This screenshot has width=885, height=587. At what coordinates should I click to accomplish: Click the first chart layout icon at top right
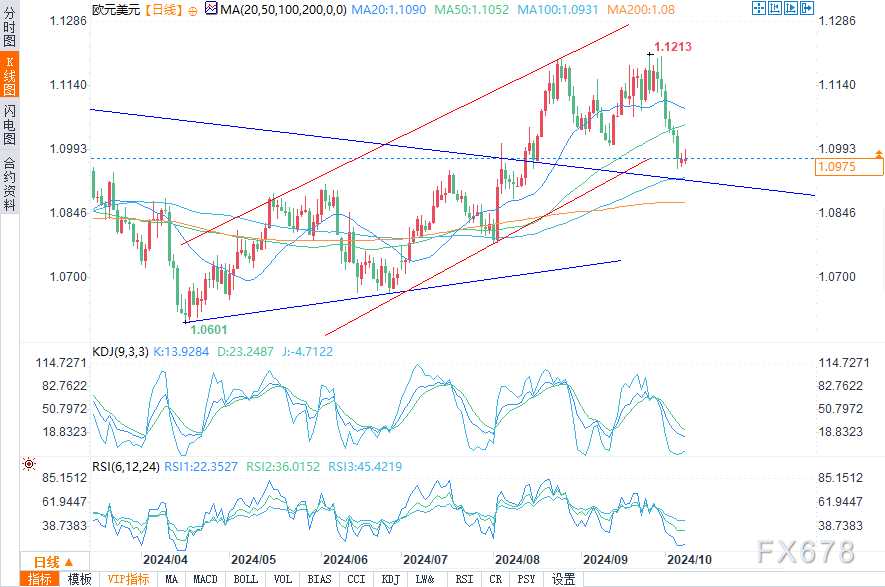pos(757,9)
